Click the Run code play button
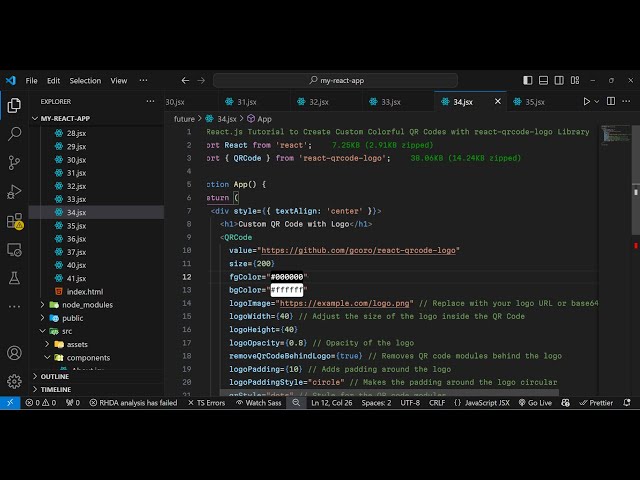The height and width of the screenshot is (480, 640). [587, 101]
